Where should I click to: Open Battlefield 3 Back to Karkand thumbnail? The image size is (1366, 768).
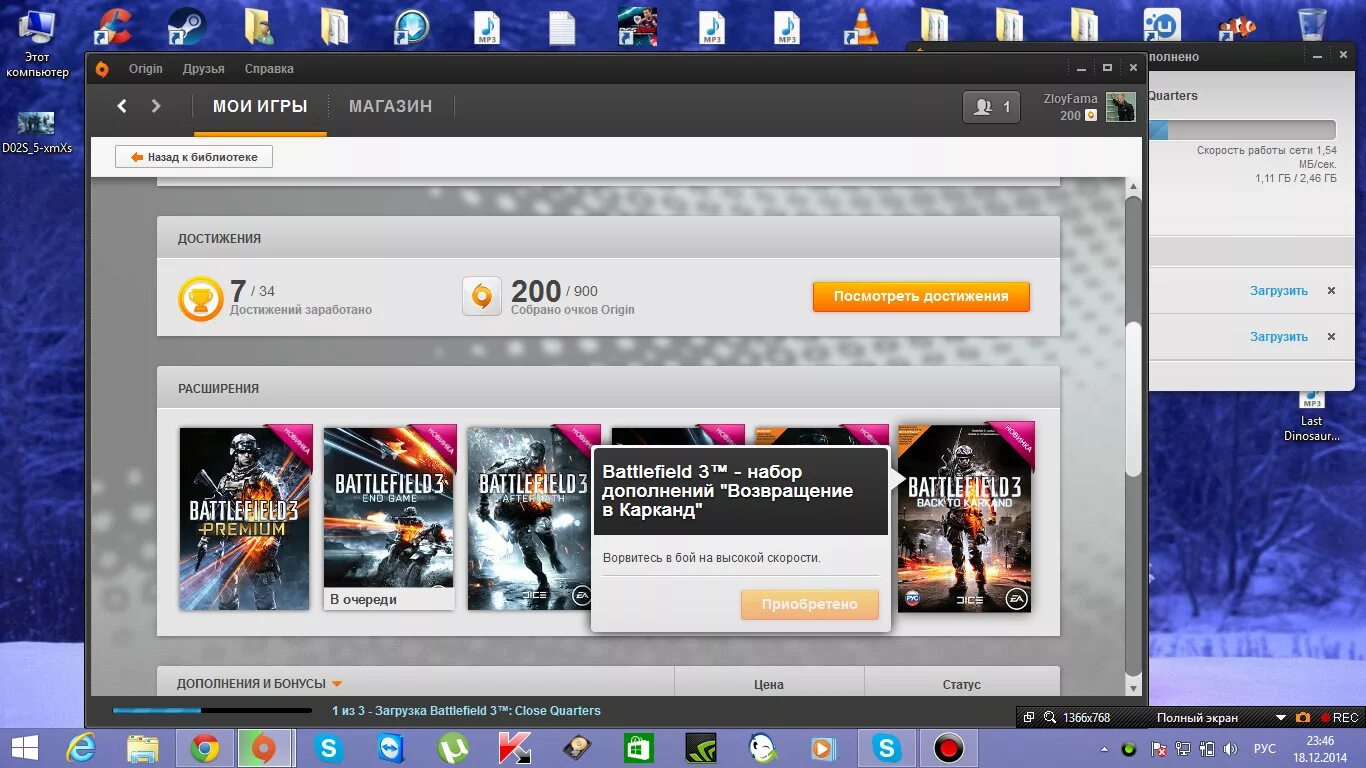click(x=964, y=518)
